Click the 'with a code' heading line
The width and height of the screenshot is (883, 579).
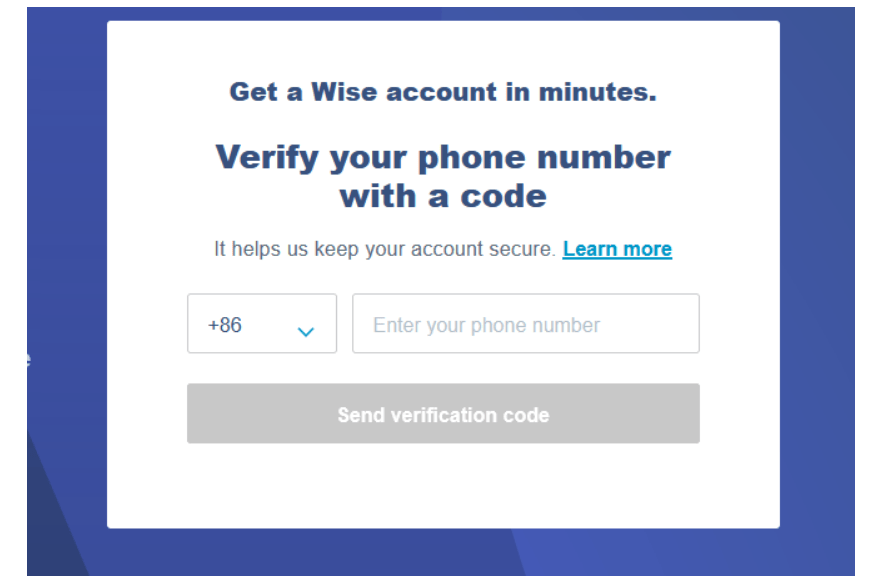(443, 195)
